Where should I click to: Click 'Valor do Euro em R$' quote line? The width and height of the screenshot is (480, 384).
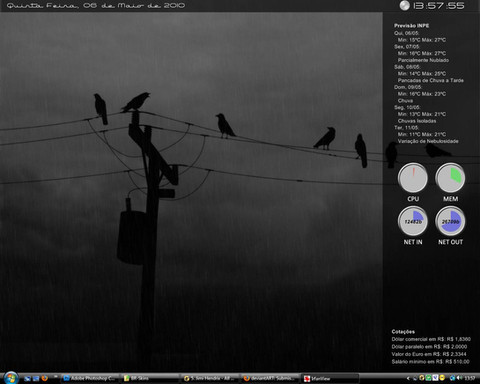pos(429,354)
